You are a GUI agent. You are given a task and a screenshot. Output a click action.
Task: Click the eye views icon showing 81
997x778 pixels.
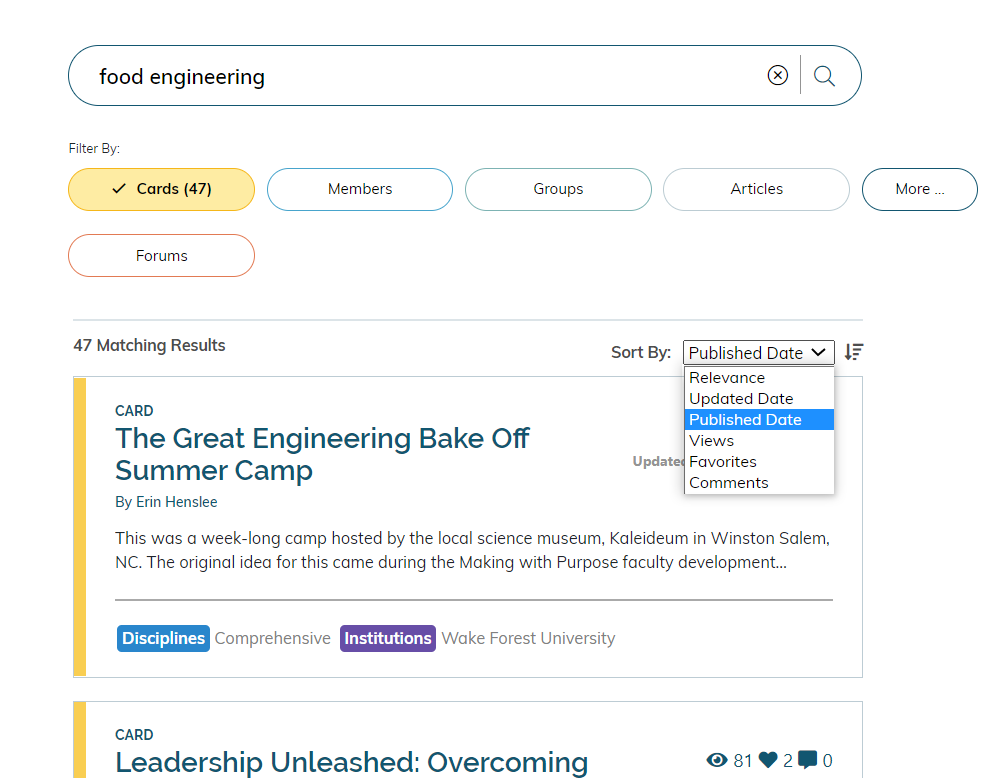717,760
